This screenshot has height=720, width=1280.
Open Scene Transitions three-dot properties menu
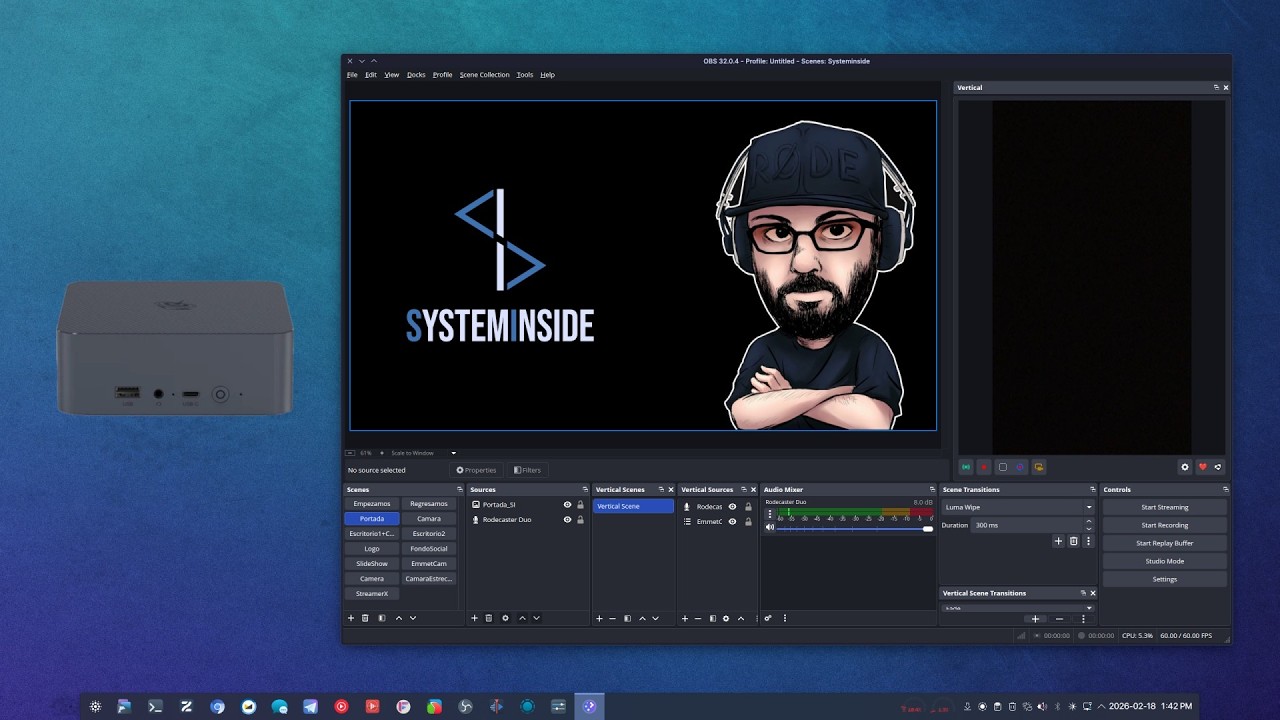click(x=1088, y=541)
